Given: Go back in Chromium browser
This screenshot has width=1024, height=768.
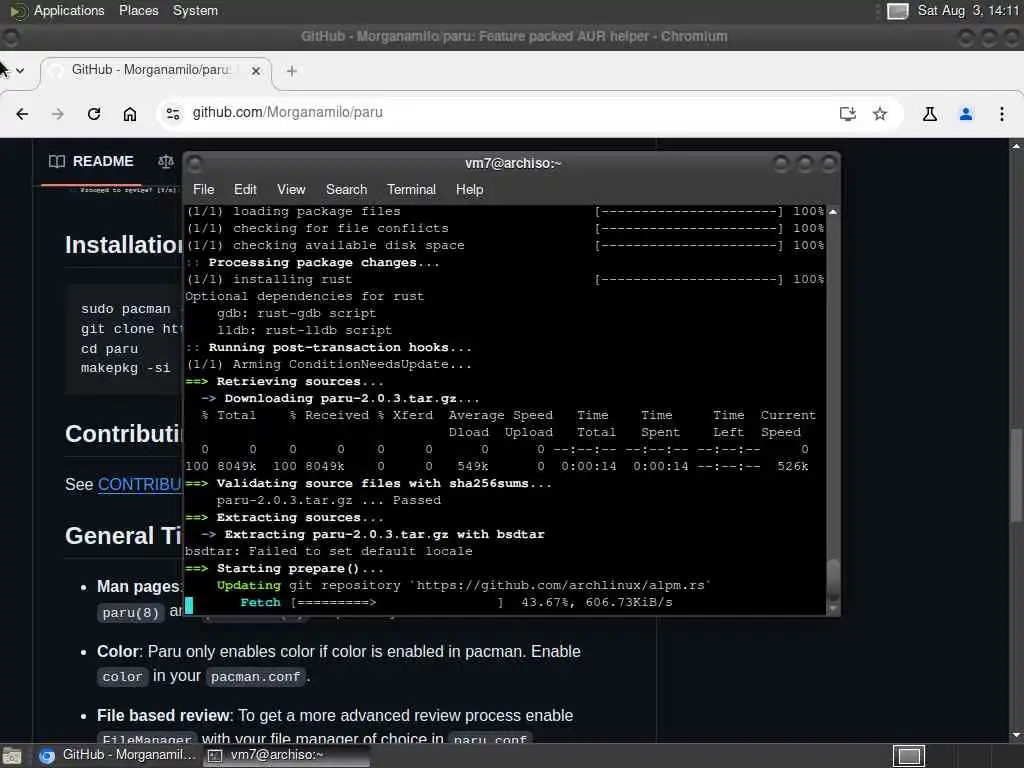Looking at the screenshot, I should tap(22, 114).
